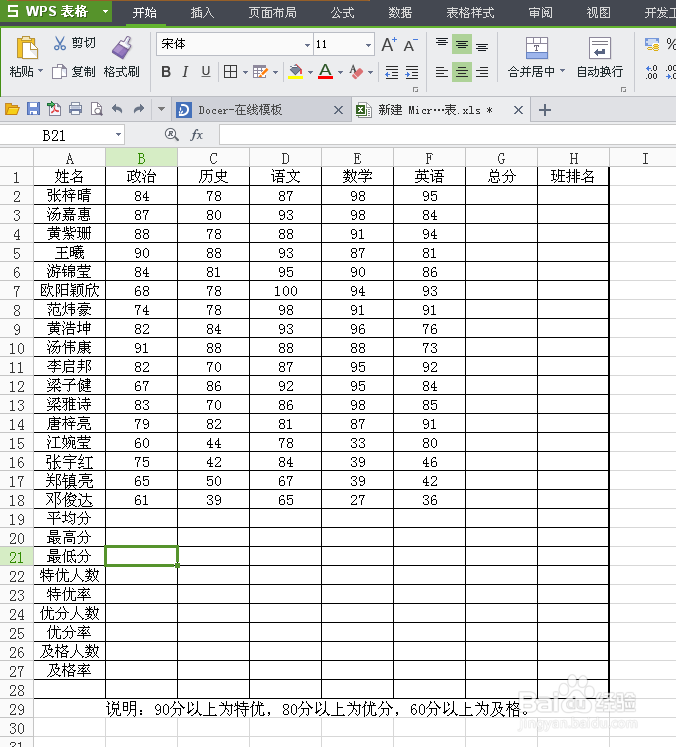Save workbook with the floppy disk icon

33,110
